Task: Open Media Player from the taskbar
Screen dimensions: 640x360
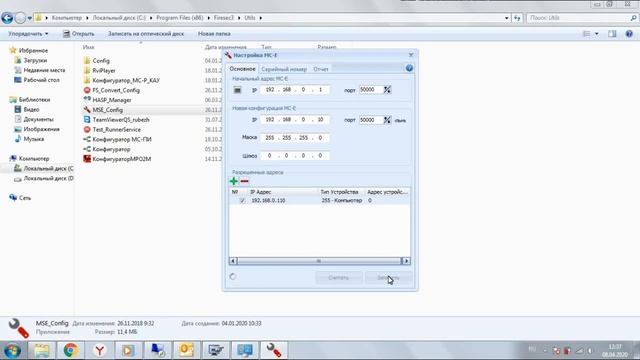Action: pos(128,350)
